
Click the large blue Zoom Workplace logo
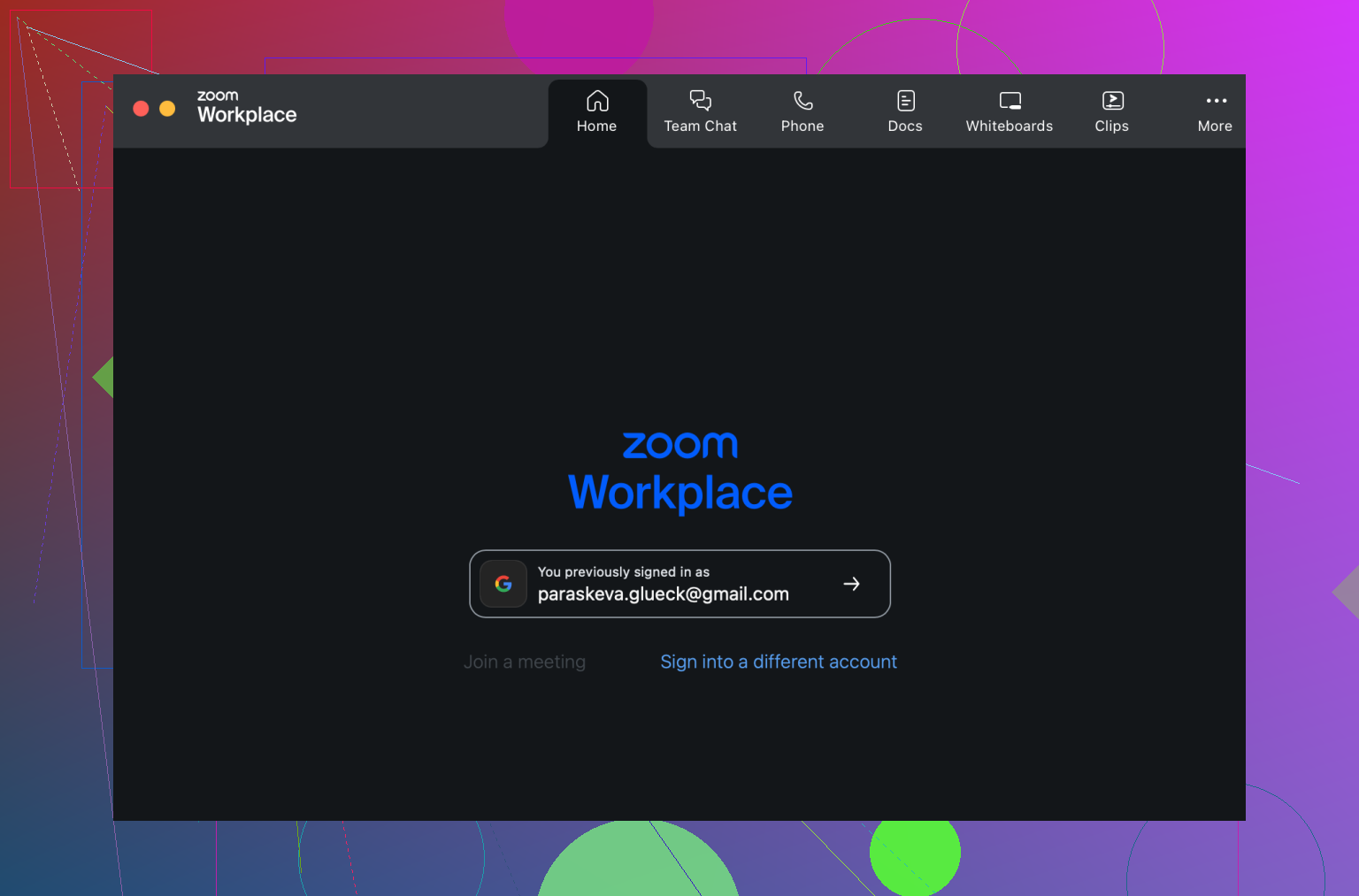point(680,472)
